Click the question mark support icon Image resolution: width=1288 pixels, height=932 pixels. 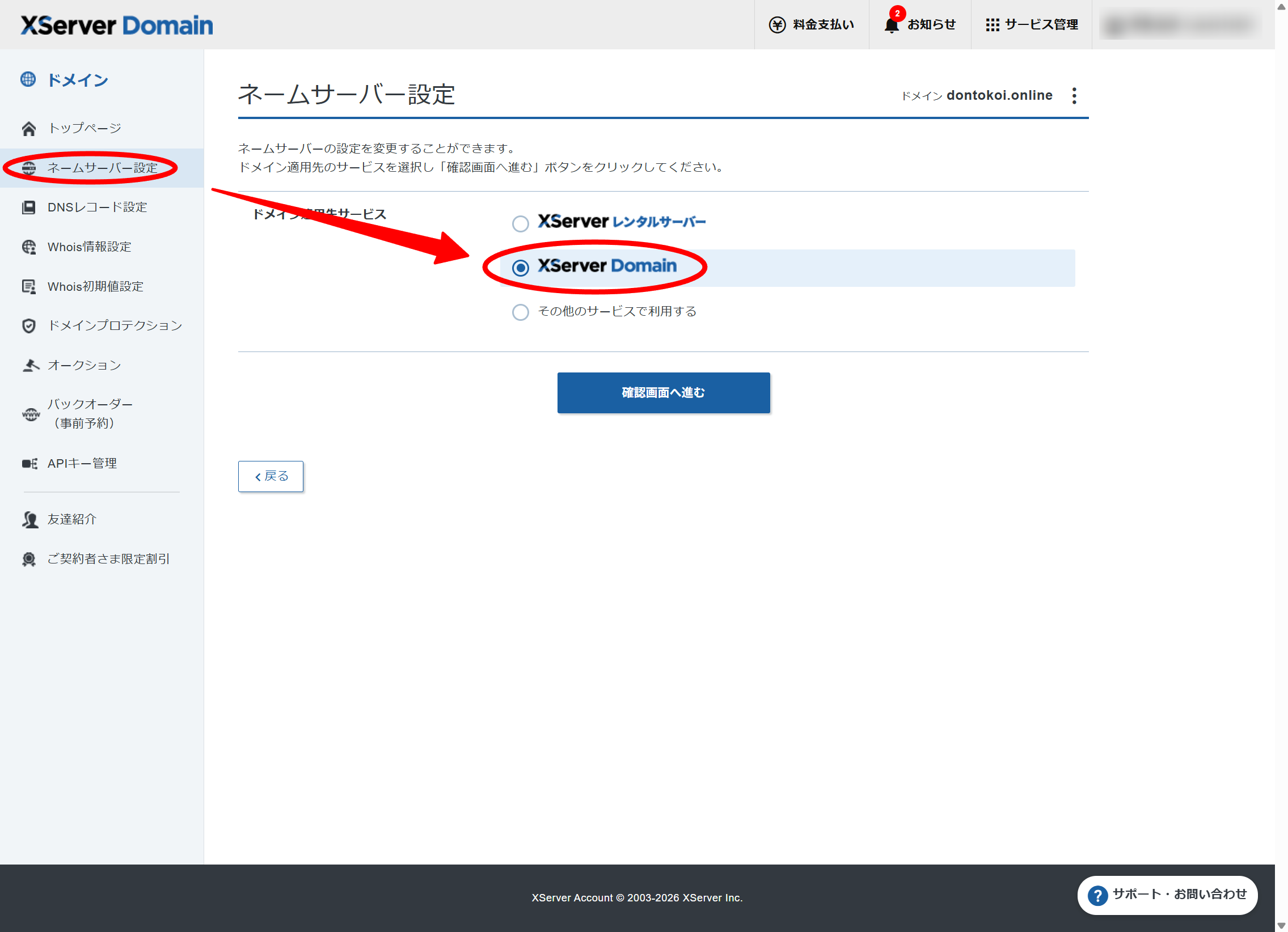click(1097, 896)
